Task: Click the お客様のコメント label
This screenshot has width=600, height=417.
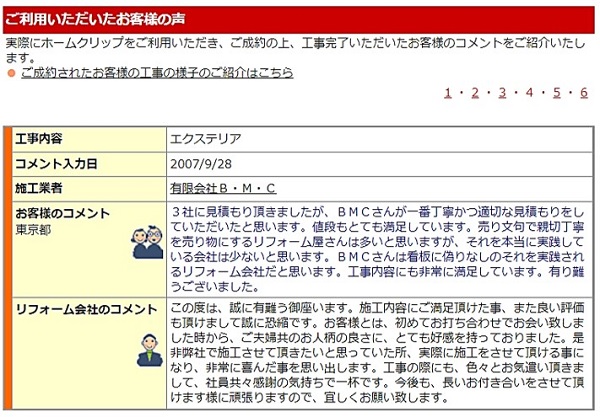Action: (62, 214)
